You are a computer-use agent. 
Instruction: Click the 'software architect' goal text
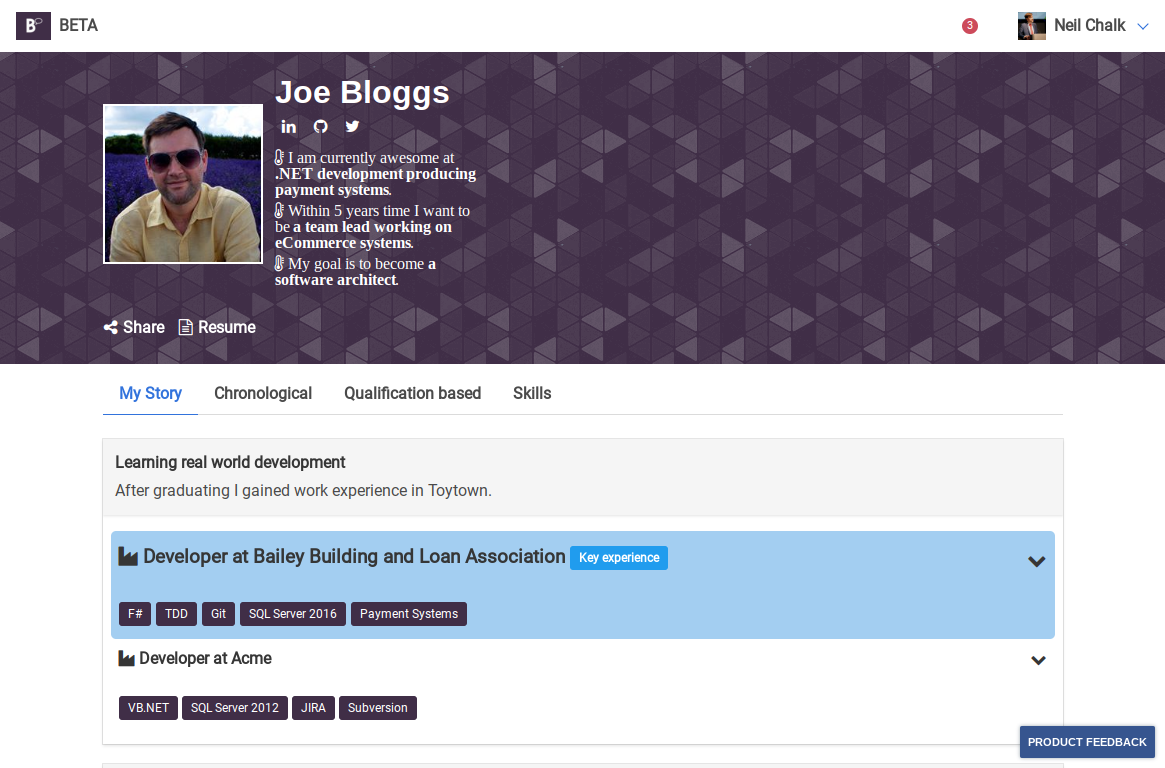coord(337,280)
